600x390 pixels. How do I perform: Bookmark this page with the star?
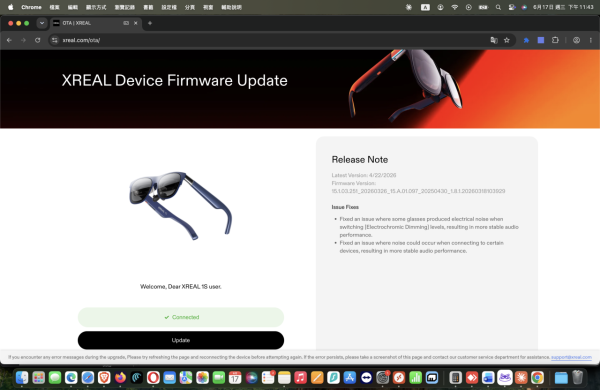507,40
